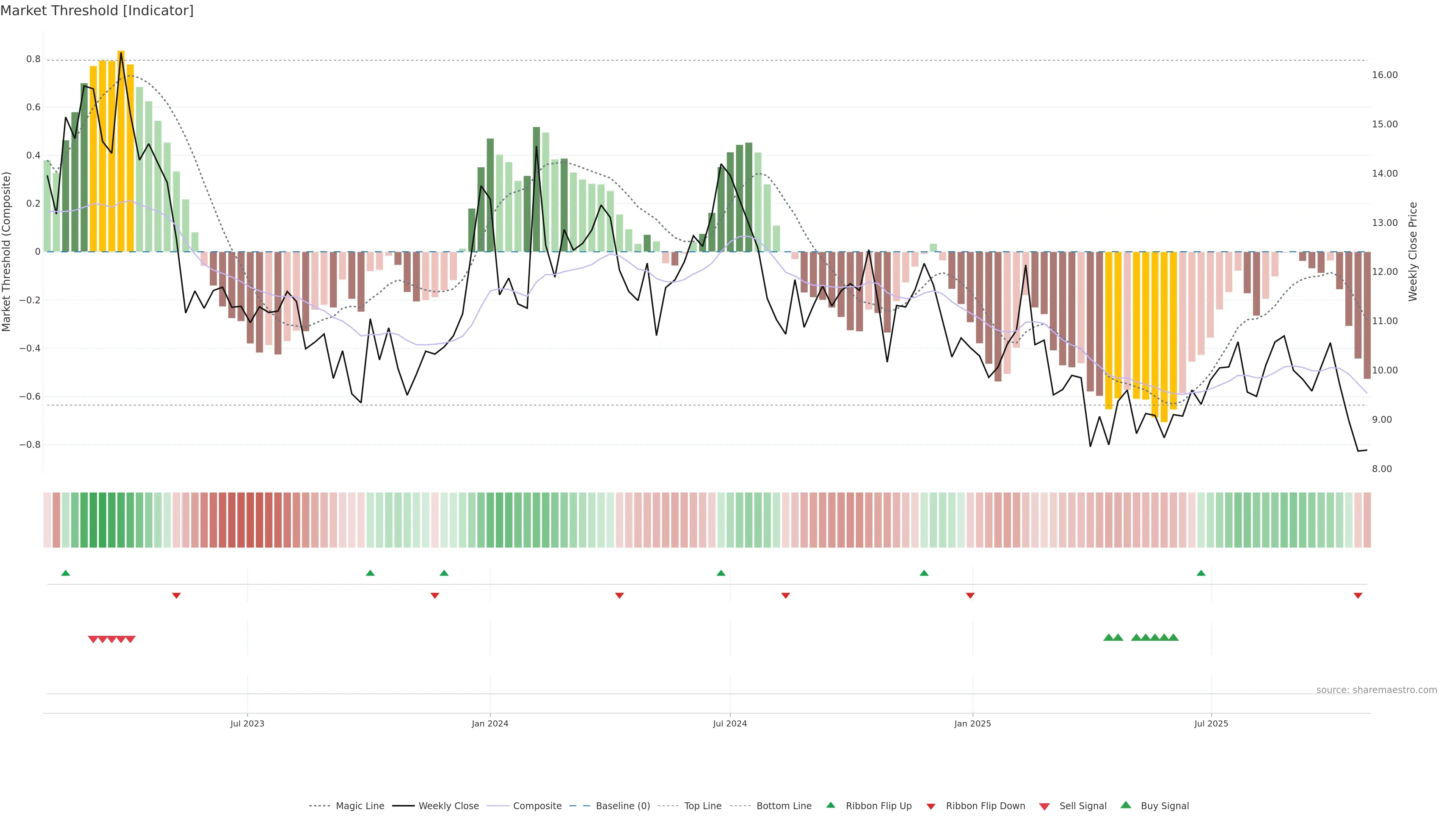Viewport: 1456px width, 819px height.
Task: Select the last red ribbon flip down marker
Action: pos(1358,596)
